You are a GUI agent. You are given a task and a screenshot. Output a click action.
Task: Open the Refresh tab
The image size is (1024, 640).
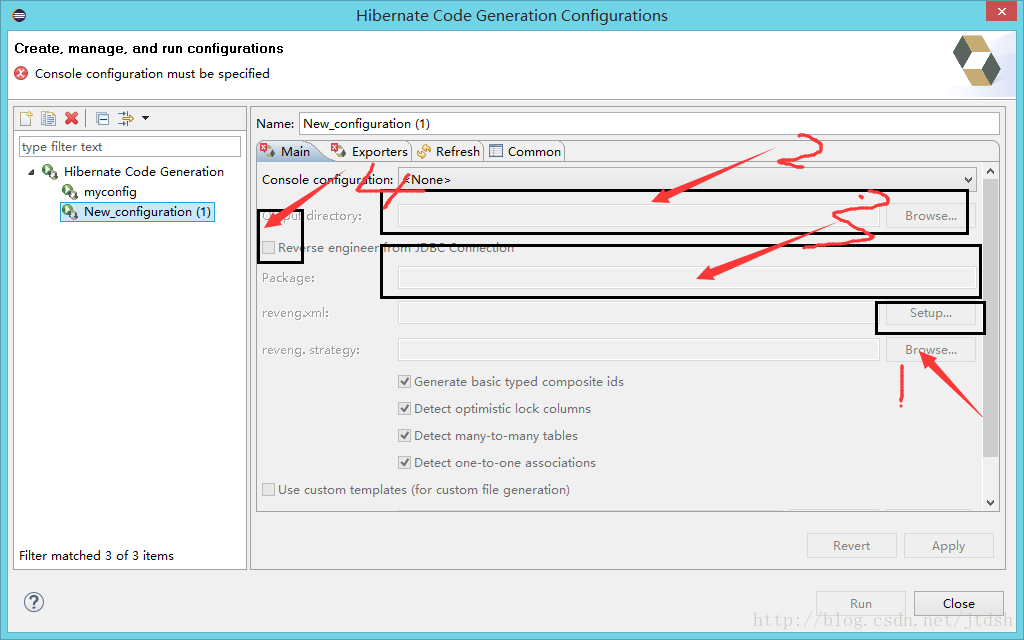pyautogui.click(x=449, y=152)
